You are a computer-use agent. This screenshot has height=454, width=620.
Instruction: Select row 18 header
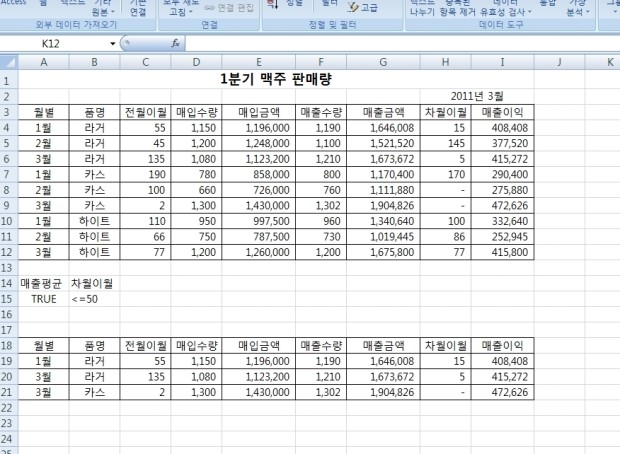[9, 346]
